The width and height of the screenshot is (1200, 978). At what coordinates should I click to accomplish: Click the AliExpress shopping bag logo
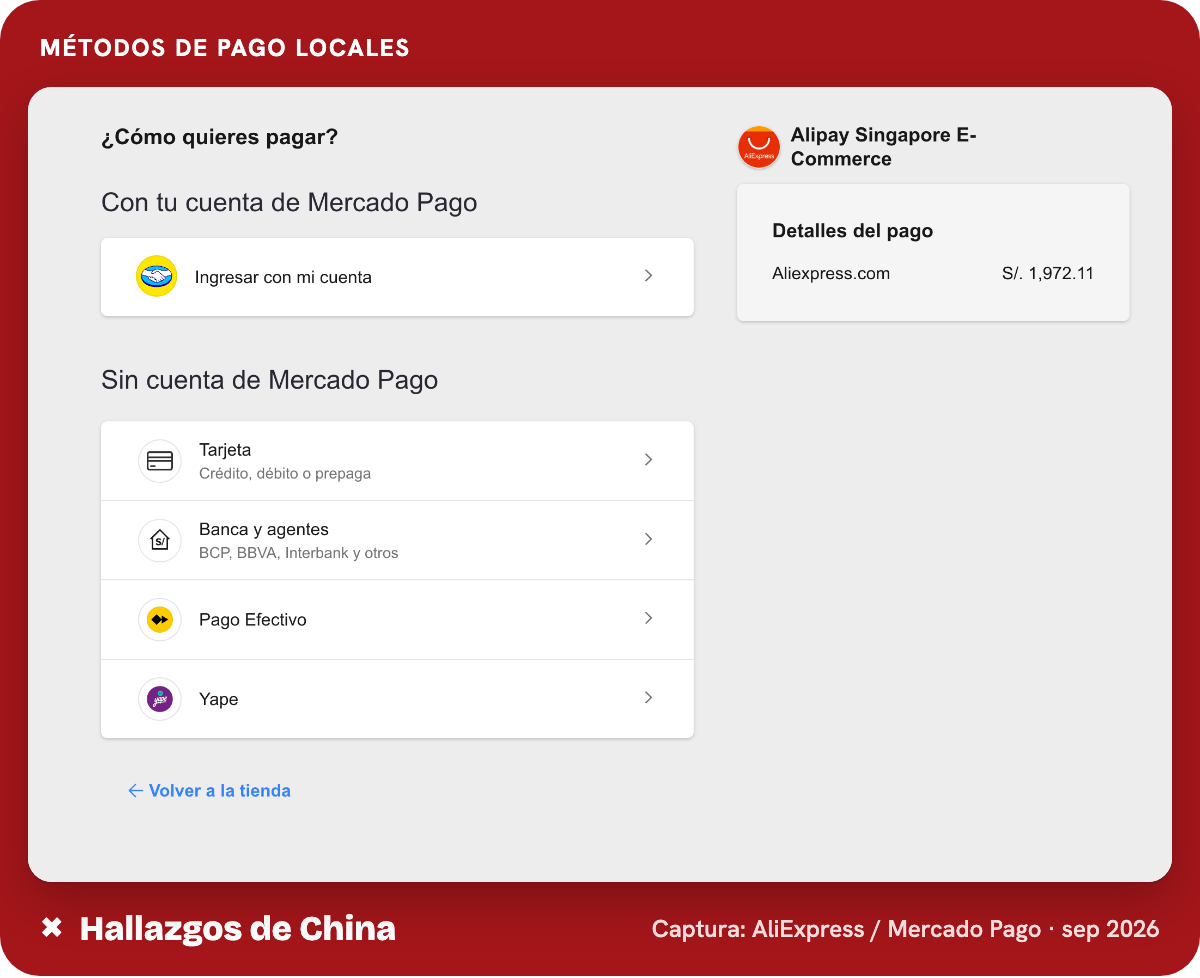click(759, 147)
